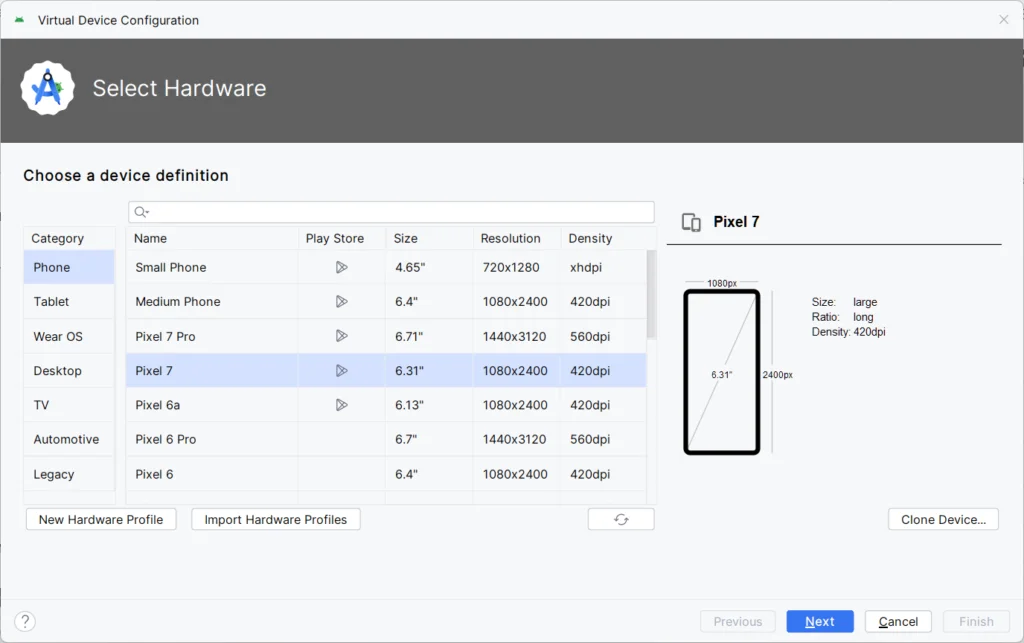Sort by the Name column header

click(x=212, y=238)
